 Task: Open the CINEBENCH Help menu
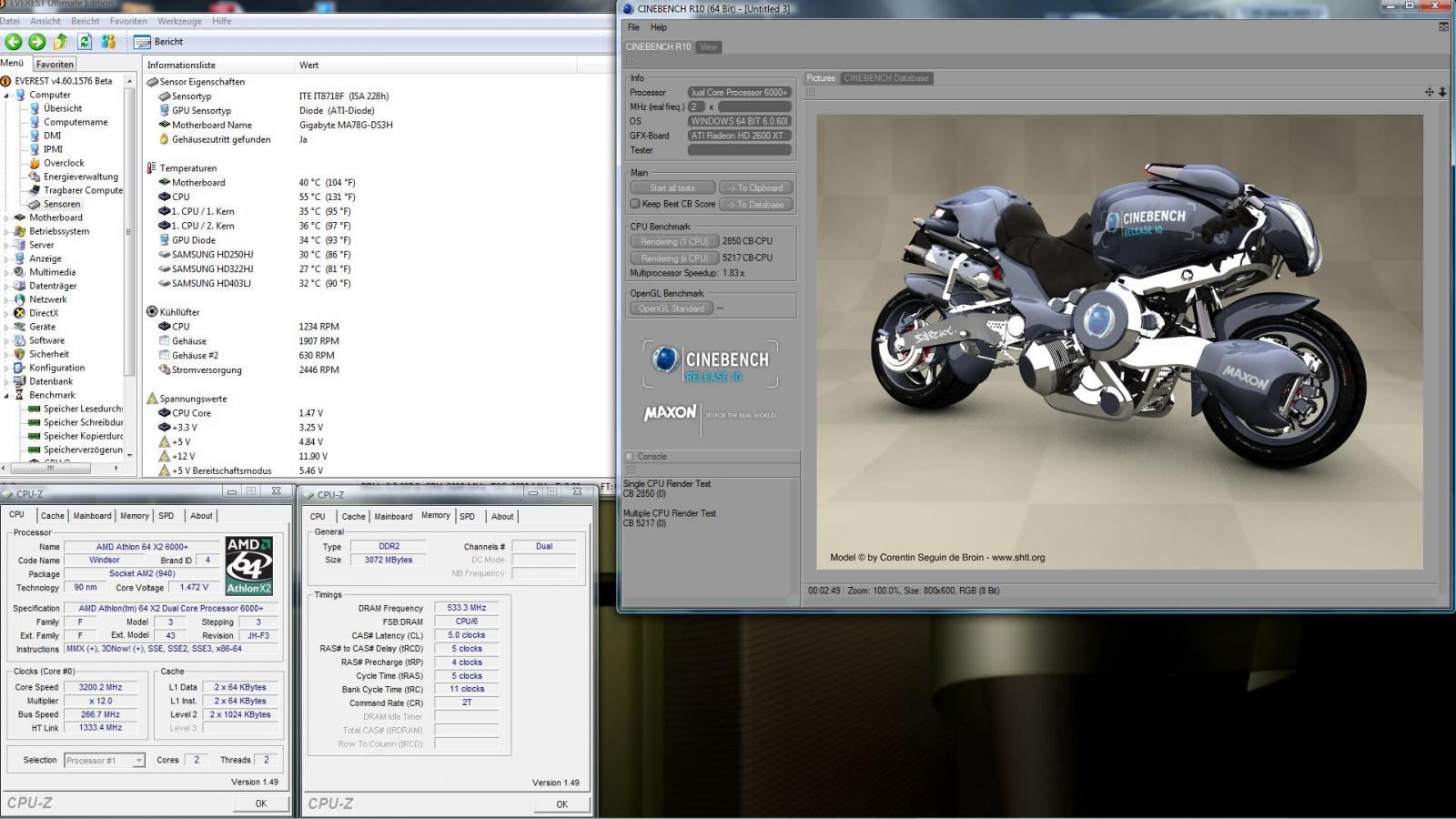point(659,27)
